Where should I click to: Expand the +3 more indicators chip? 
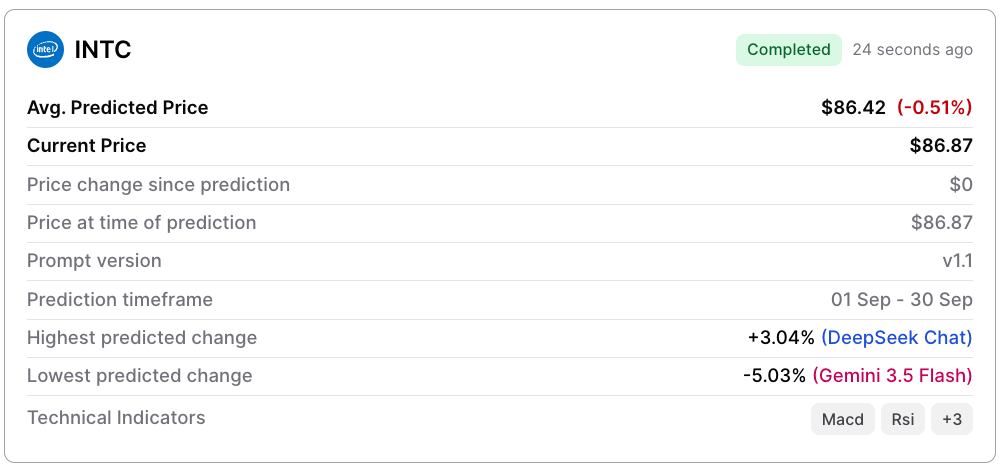click(x=952, y=419)
